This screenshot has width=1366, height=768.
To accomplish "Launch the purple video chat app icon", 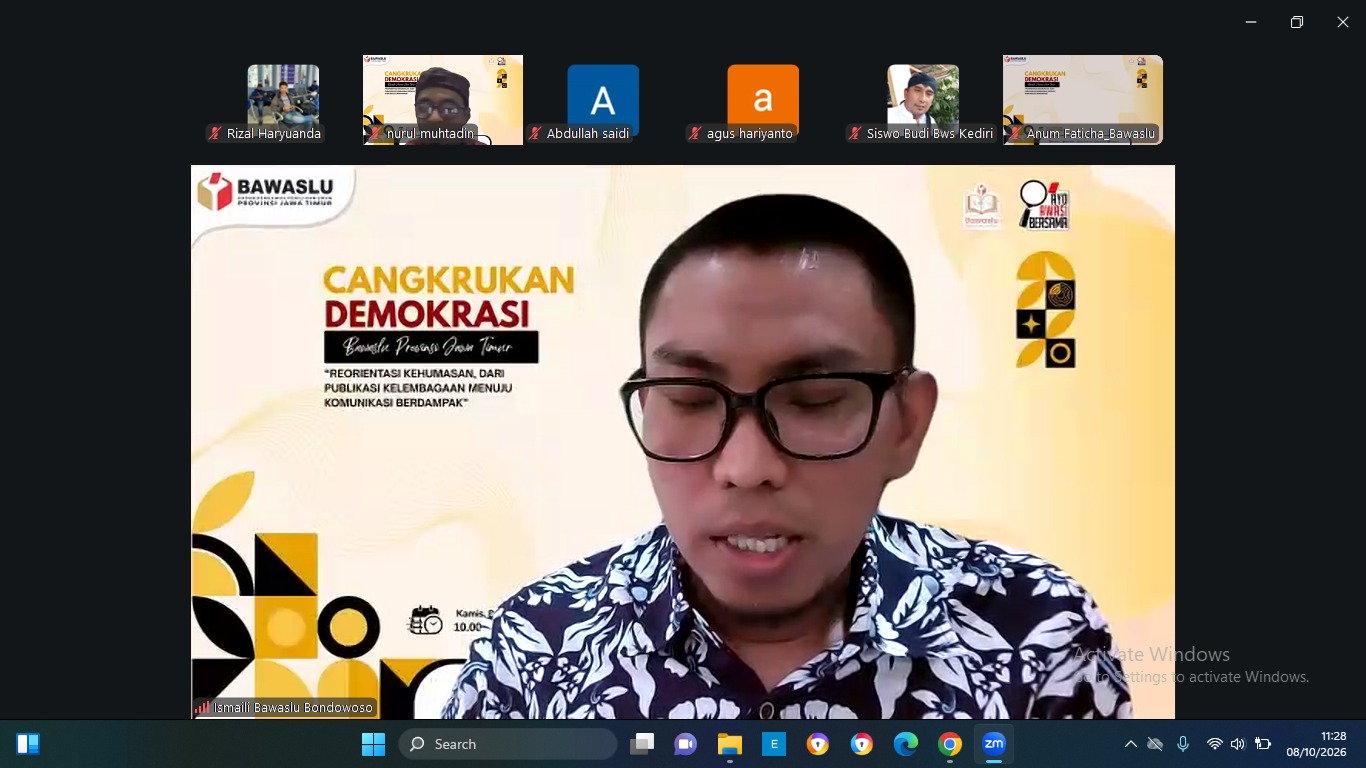I will click(x=686, y=744).
